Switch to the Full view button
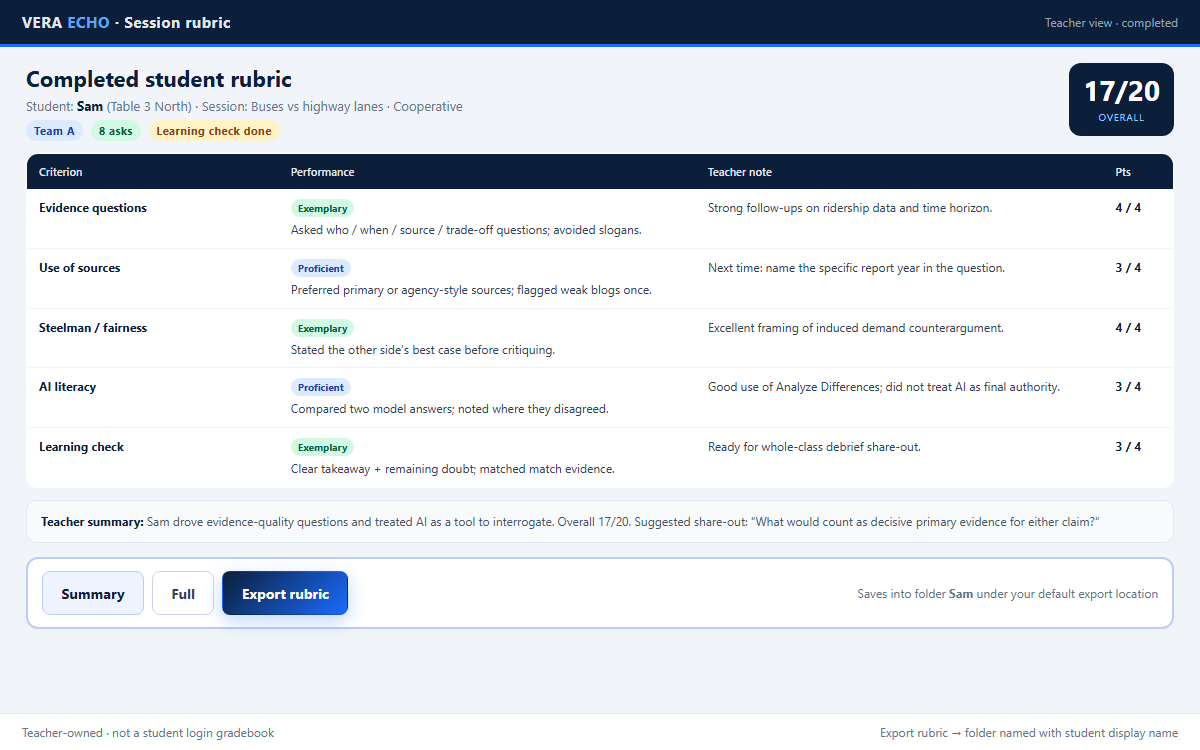1200x750 pixels. click(183, 593)
